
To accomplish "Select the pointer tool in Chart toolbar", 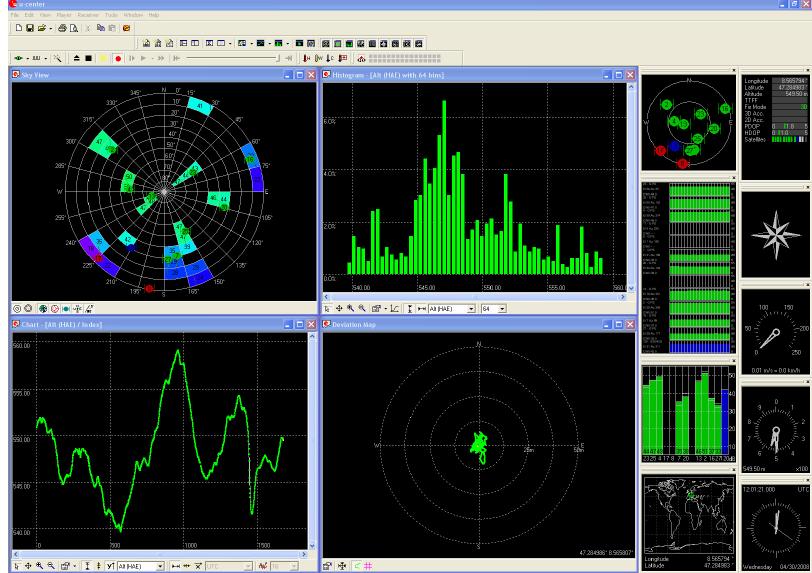I will pos(17,566).
